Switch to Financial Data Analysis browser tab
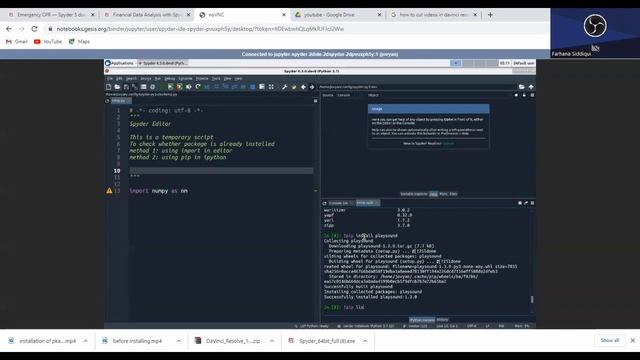Viewport: 640px width, 360px height. (146, 15)
